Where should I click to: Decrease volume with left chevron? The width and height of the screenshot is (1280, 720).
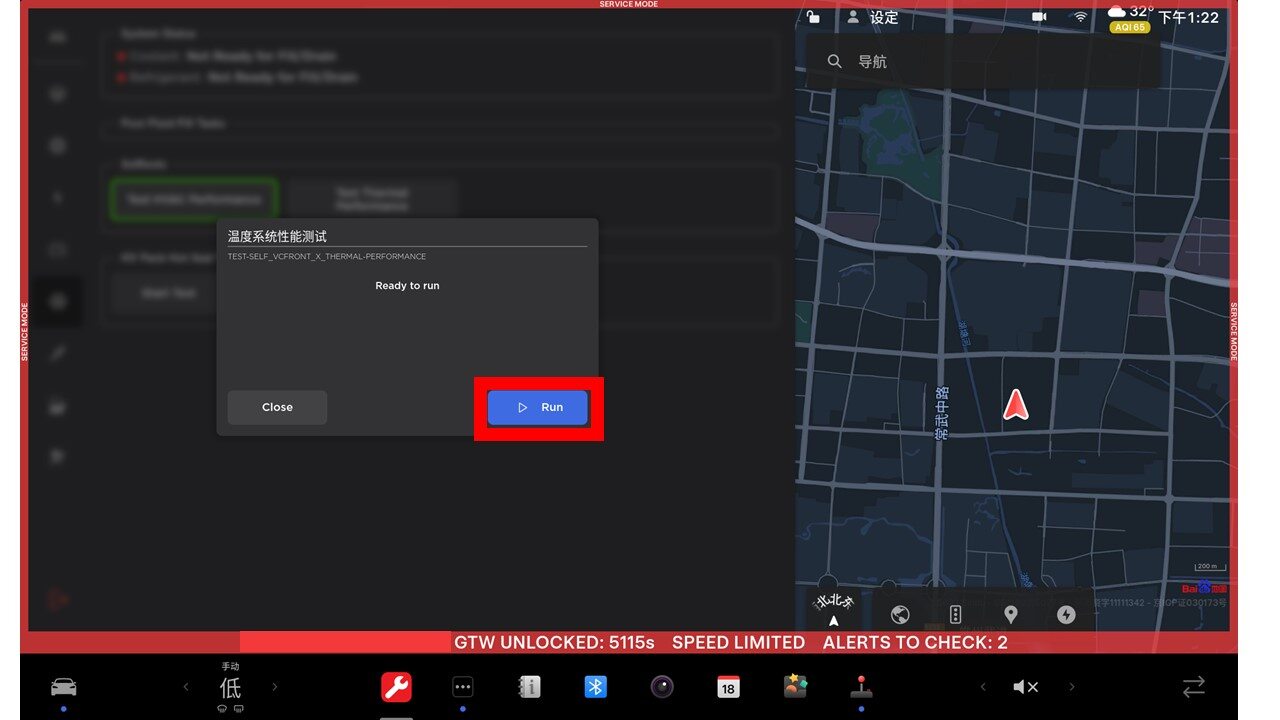(983, 687)
